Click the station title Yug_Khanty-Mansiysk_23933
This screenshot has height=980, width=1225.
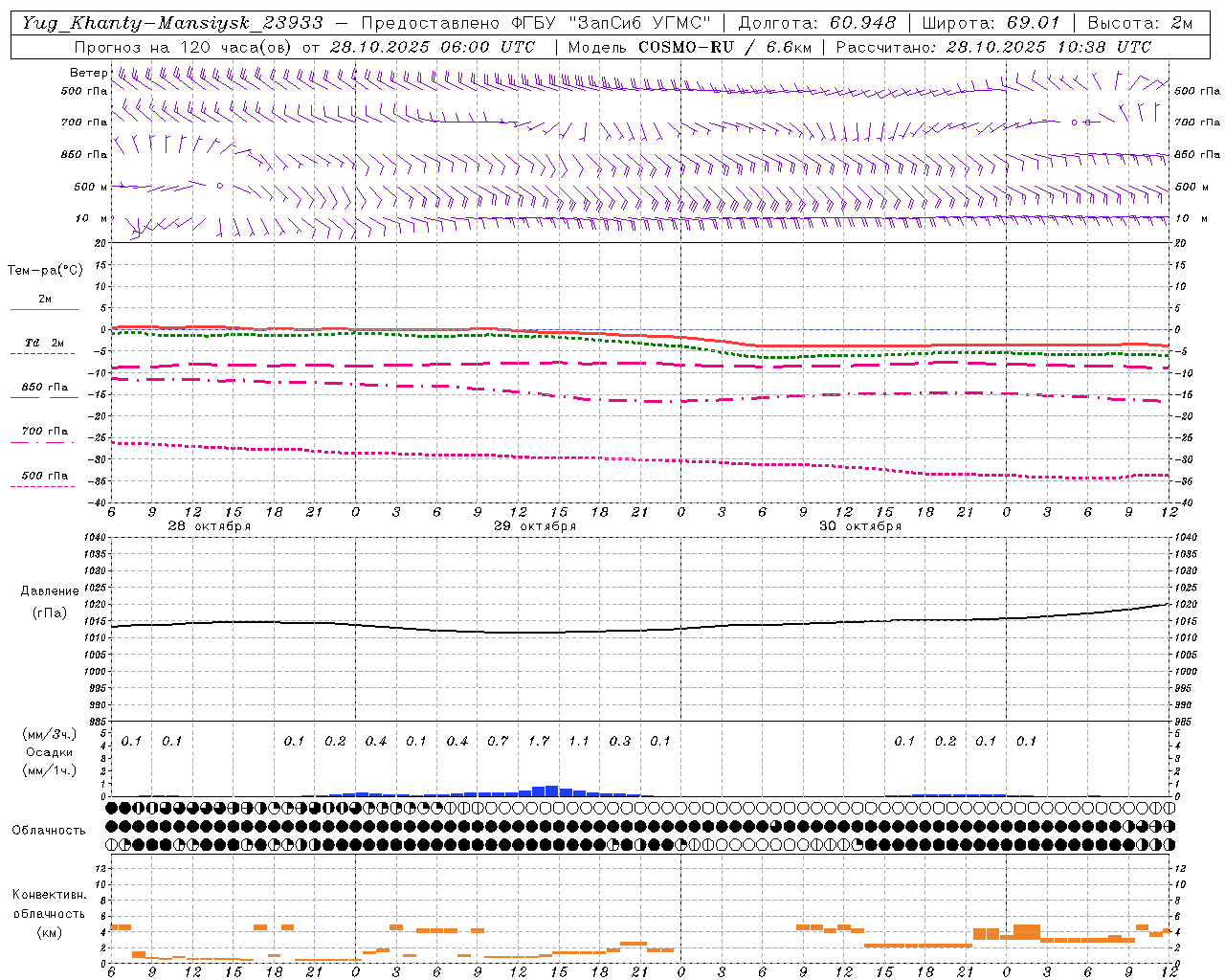172,23
